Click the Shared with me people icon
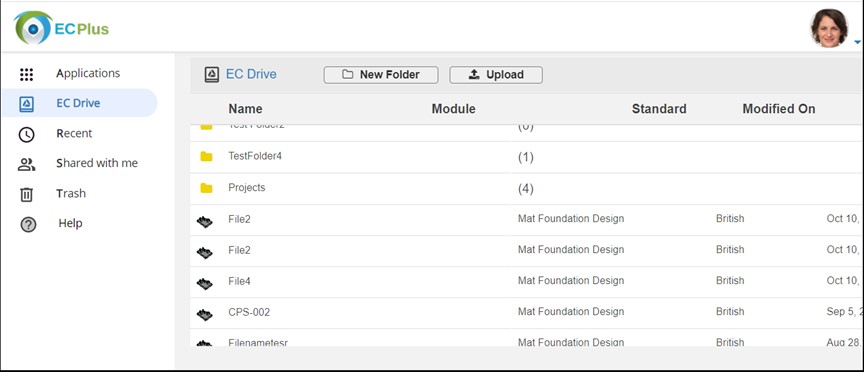Image resolution: width=864 pixels, height=372 pixels. click(x=26, y=164)
